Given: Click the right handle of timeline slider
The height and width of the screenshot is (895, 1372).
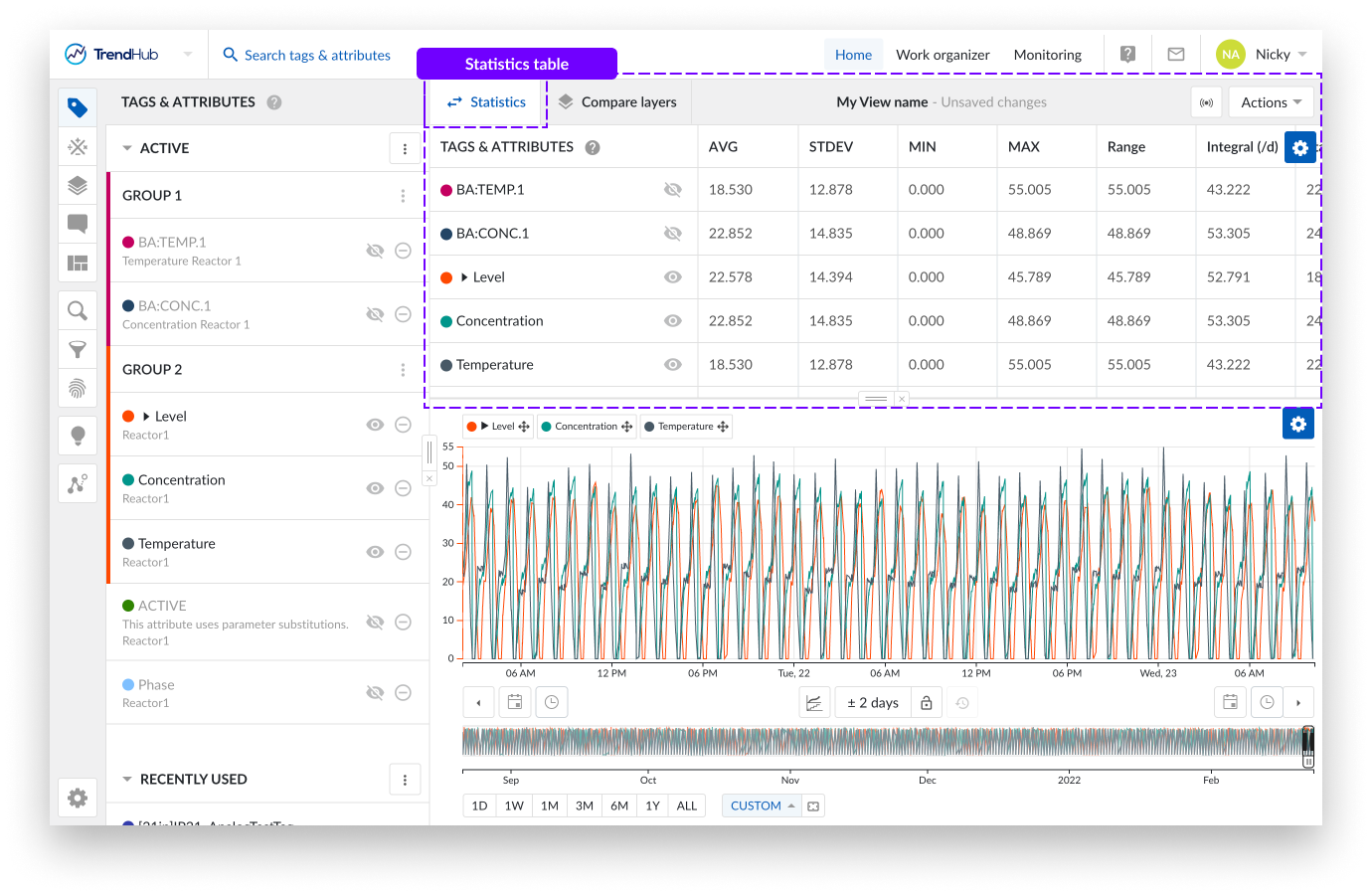Looking at the screenshot, I should [1307, 747].
